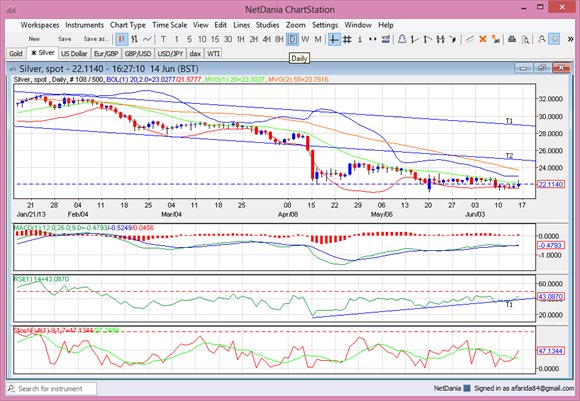The width and height of the screenshot is (580, 401).
Task: Open the Edit menu
Action: (220, 25)
